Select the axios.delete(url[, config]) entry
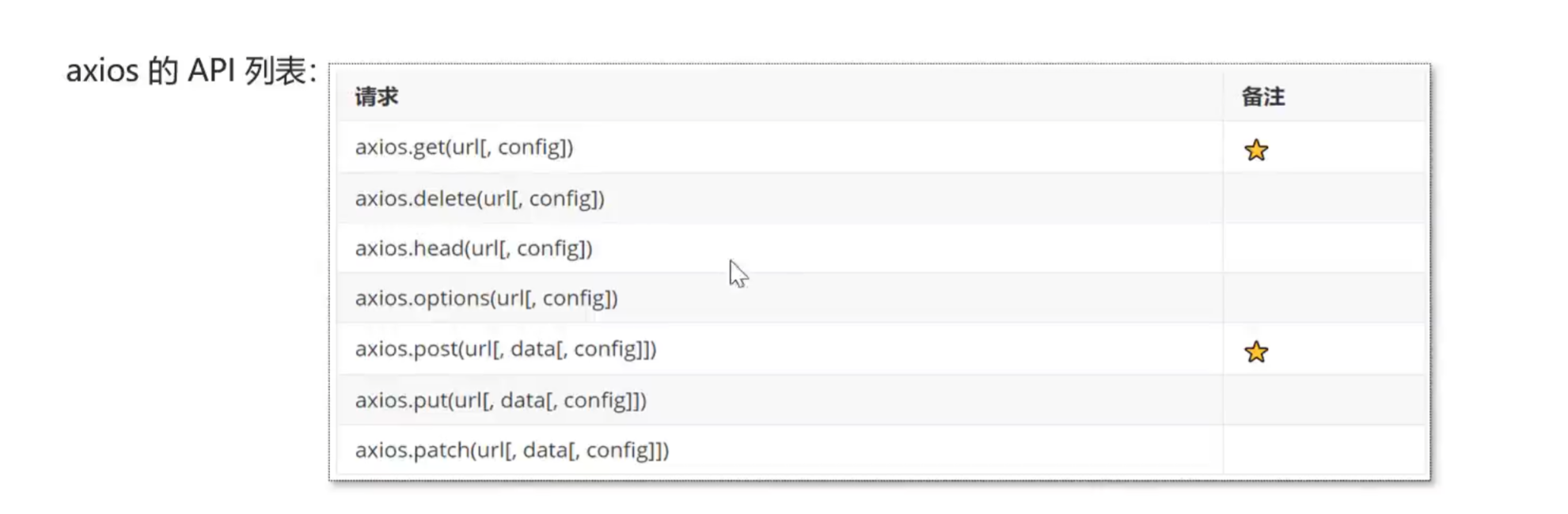Screen dimensions: 1568x514 point(479,198)
